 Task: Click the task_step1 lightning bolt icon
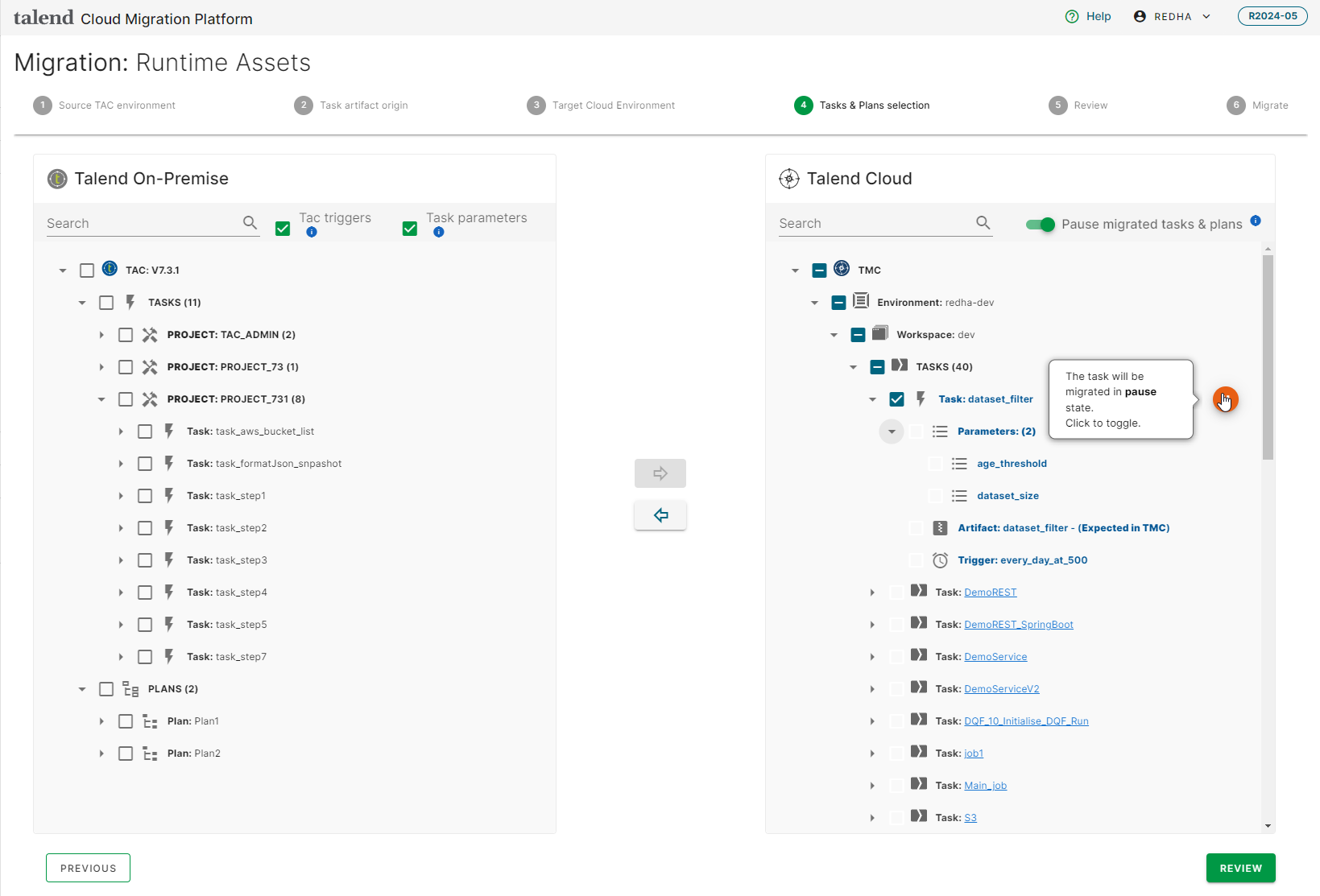[x=169, y=495]
